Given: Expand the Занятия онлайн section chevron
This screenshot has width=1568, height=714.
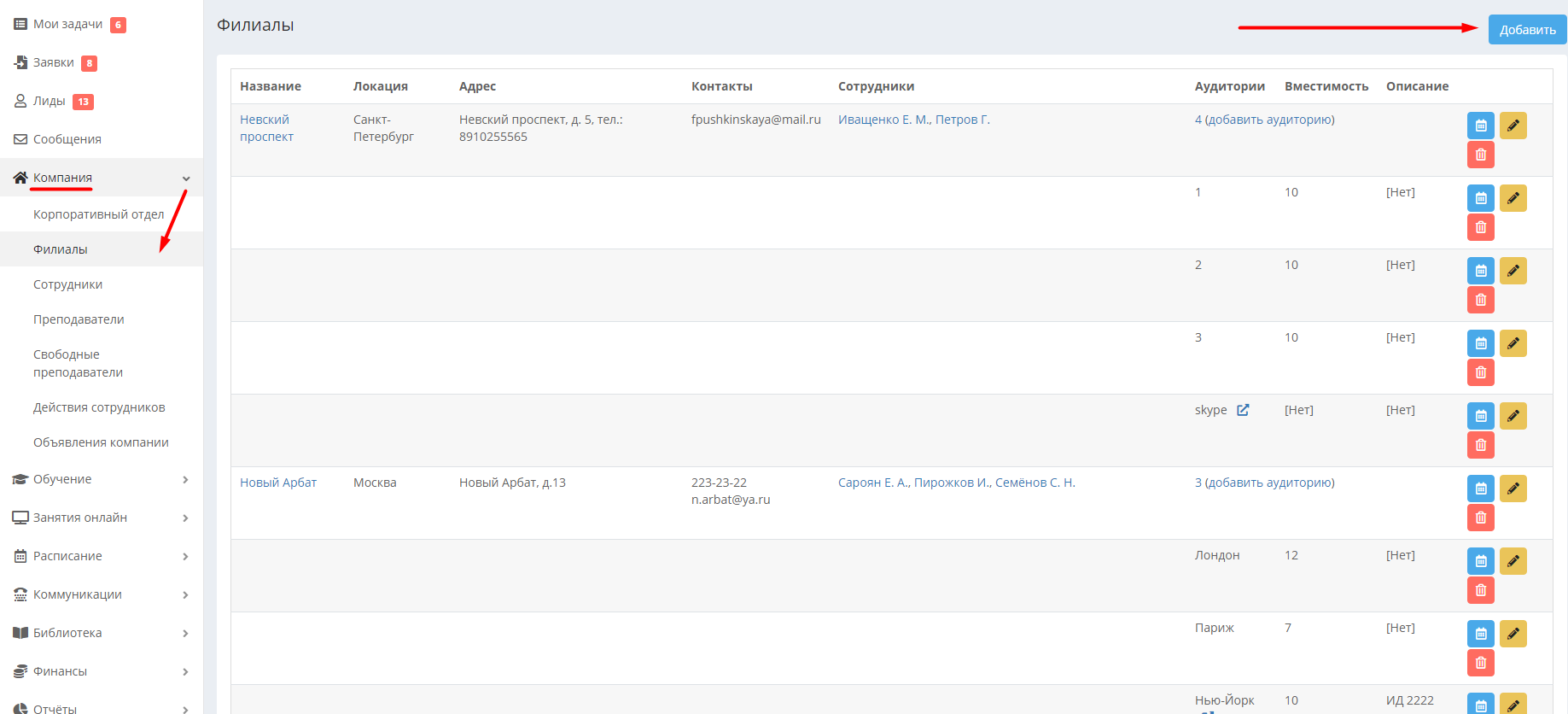Looking at the screenshot, I should click(x=186, y=518).
